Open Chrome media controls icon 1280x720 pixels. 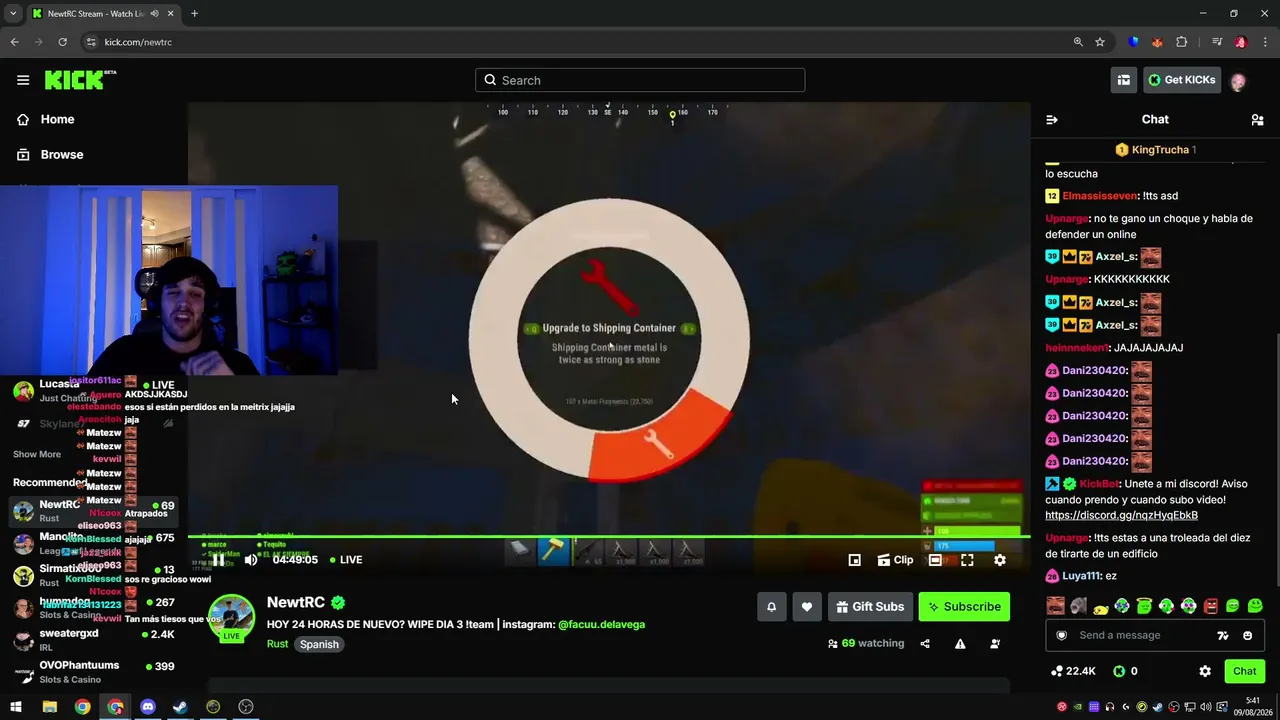1216,42
